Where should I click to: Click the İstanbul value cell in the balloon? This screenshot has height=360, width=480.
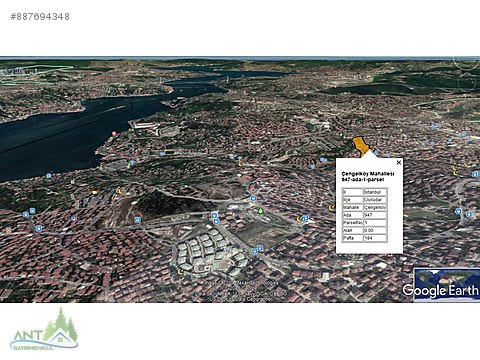pyautogui.click(x=375, y=192)
